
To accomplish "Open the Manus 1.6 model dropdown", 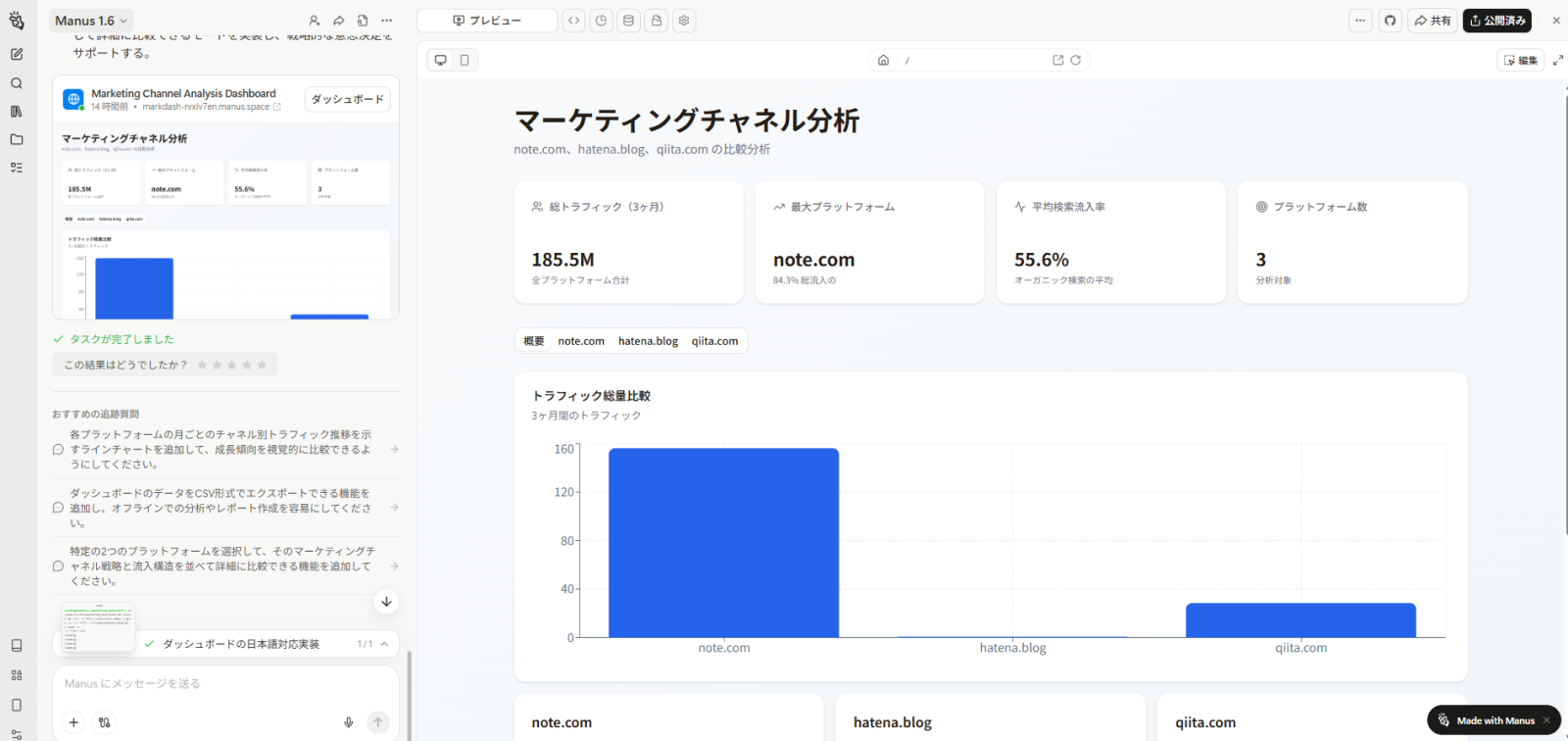I will [x=92, y=21].
